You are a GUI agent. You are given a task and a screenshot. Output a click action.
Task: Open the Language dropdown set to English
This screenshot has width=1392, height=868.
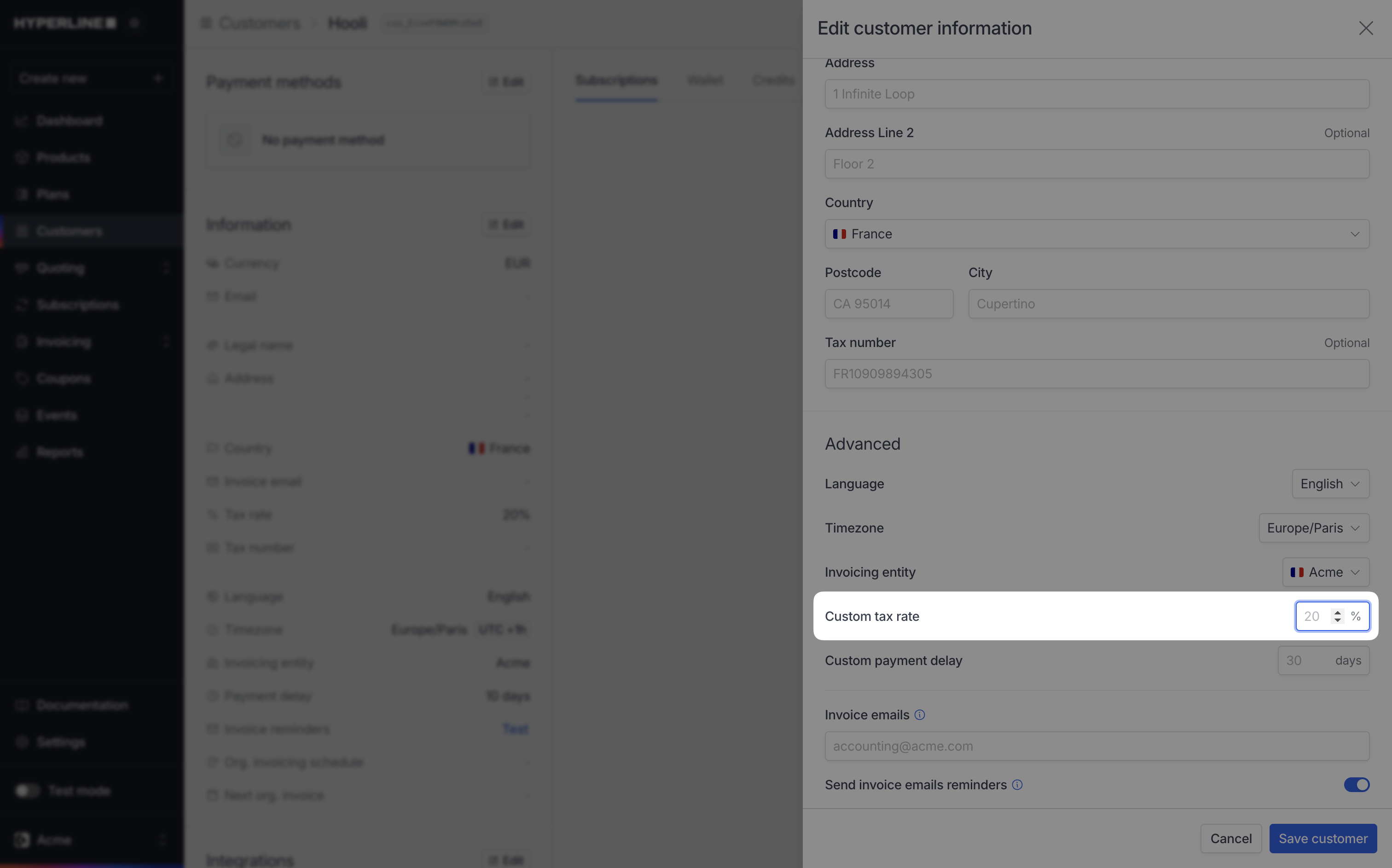pyautogui.click(x=1330, y=484)
